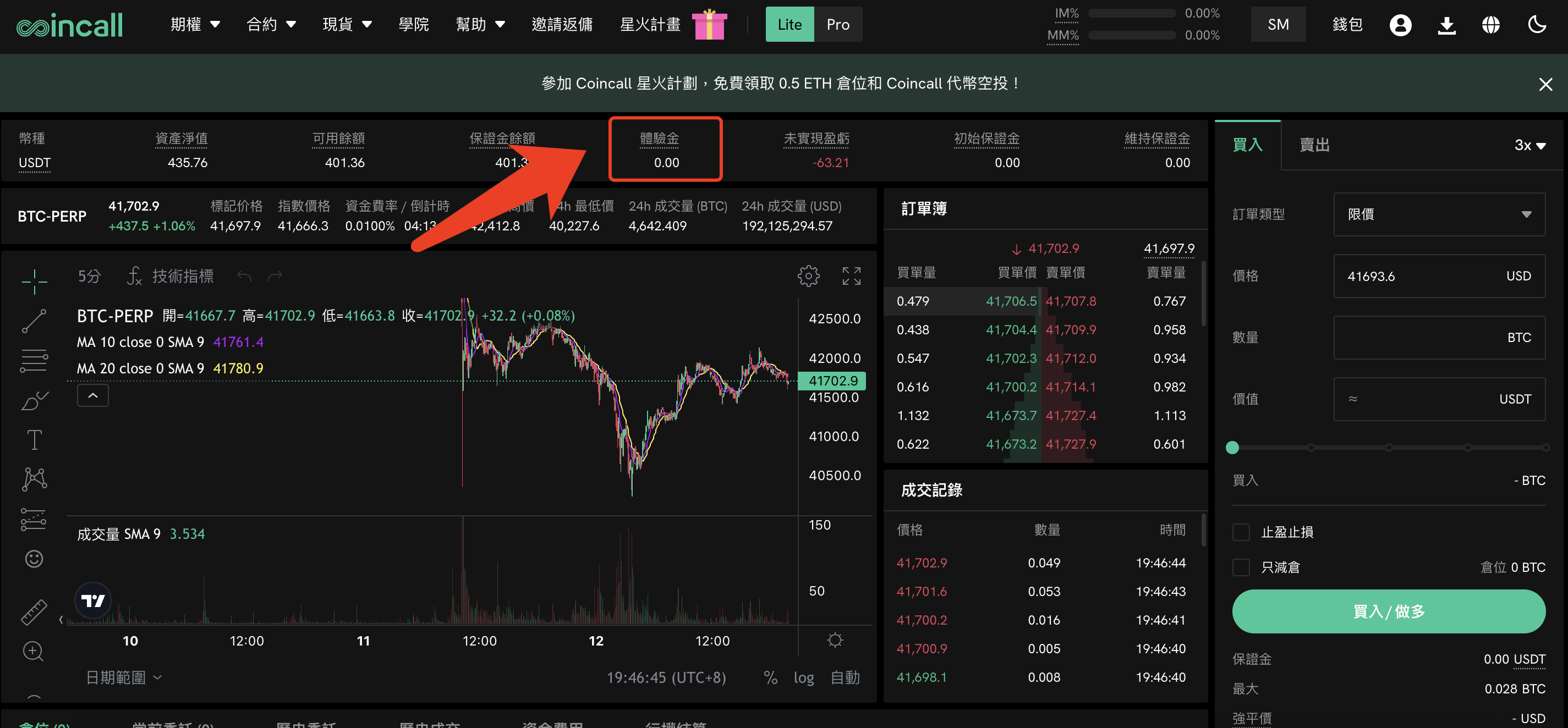The height and width of the screenshot is (728, 1568).
Task: Toggle percent scale on chart
Action: pos(770,677)
